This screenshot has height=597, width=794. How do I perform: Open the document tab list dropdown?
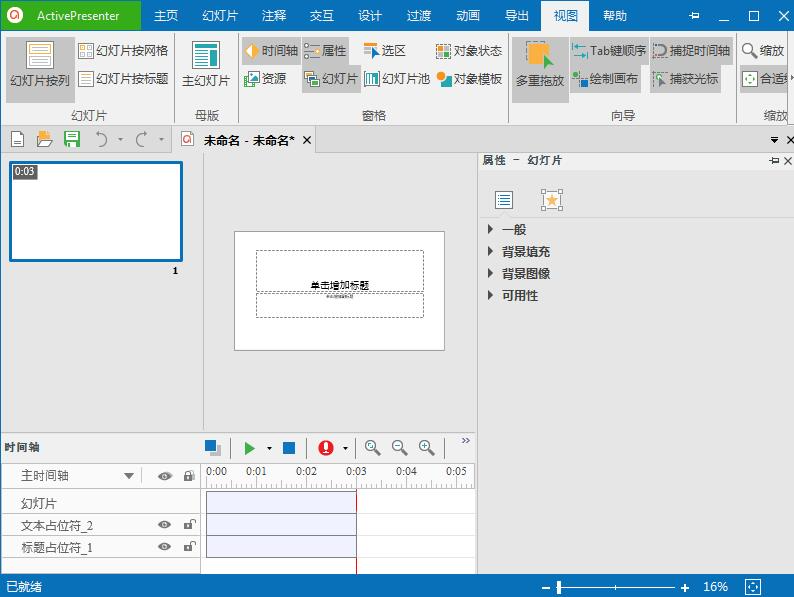point(774,140)
